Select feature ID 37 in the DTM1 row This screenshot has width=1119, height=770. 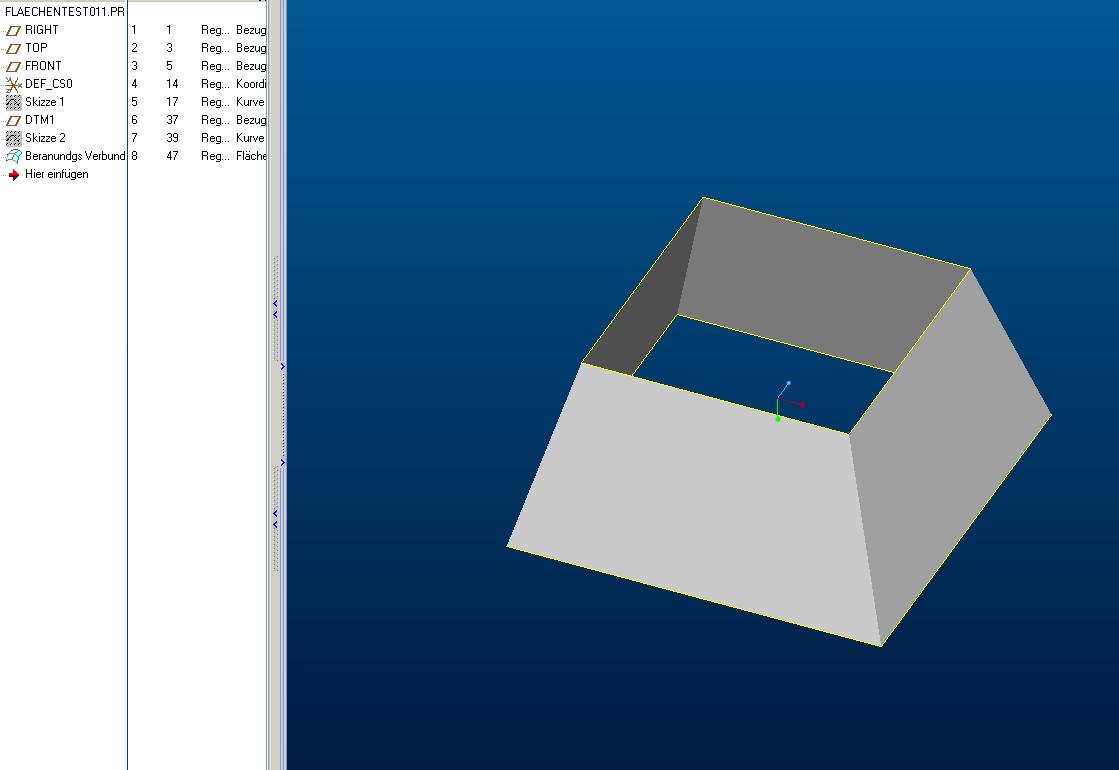tap(172, 119)
